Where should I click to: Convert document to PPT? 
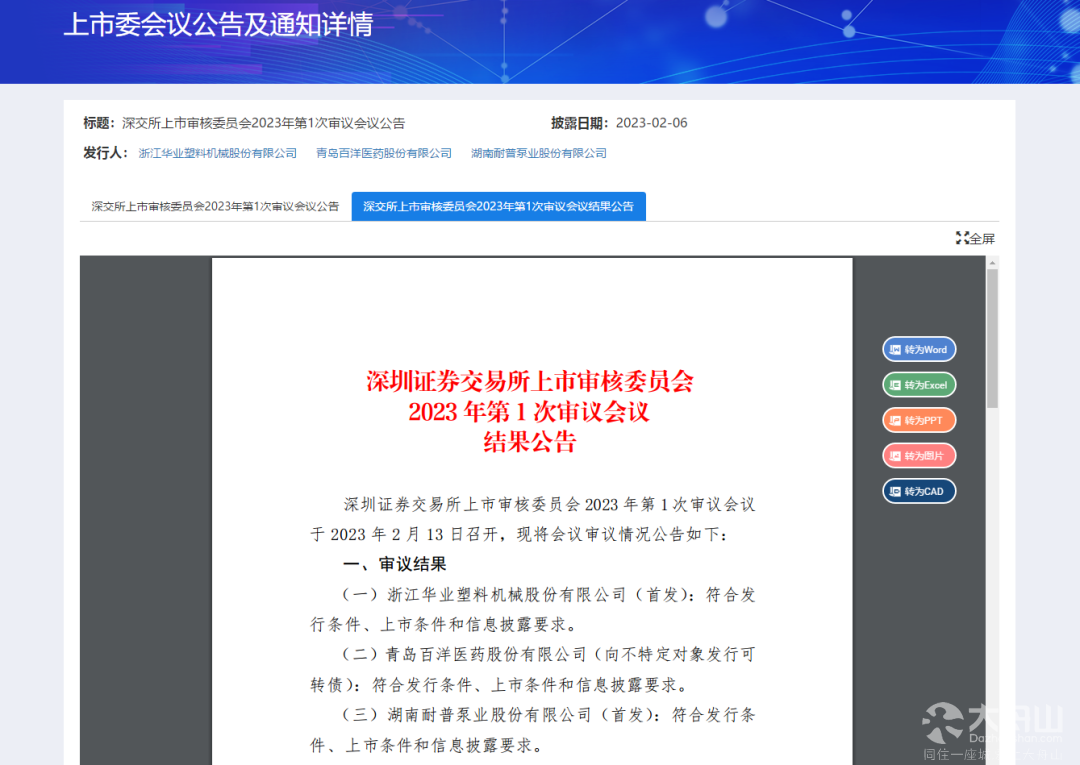[x=920, y=420]
